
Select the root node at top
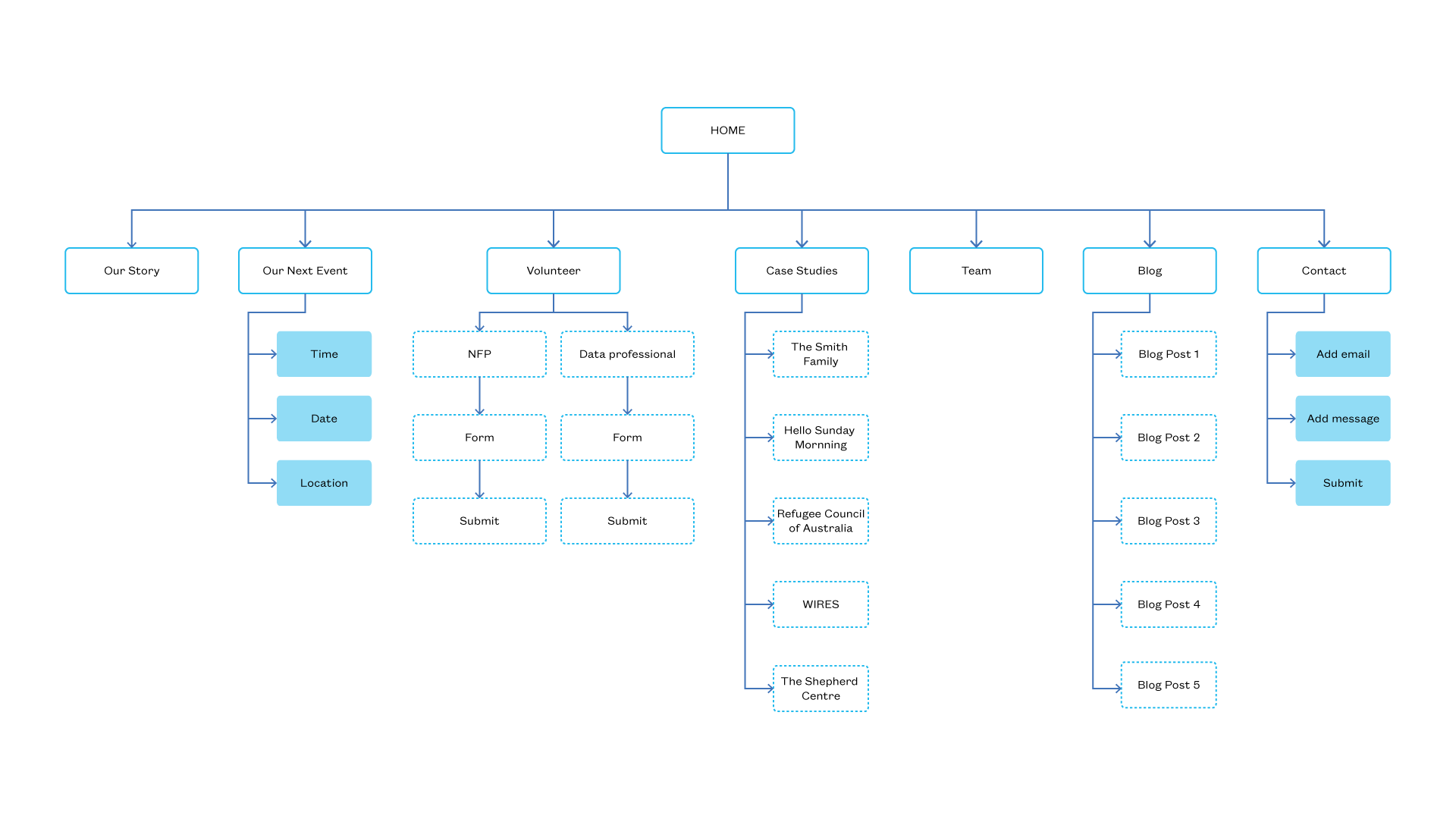[727, 130]
